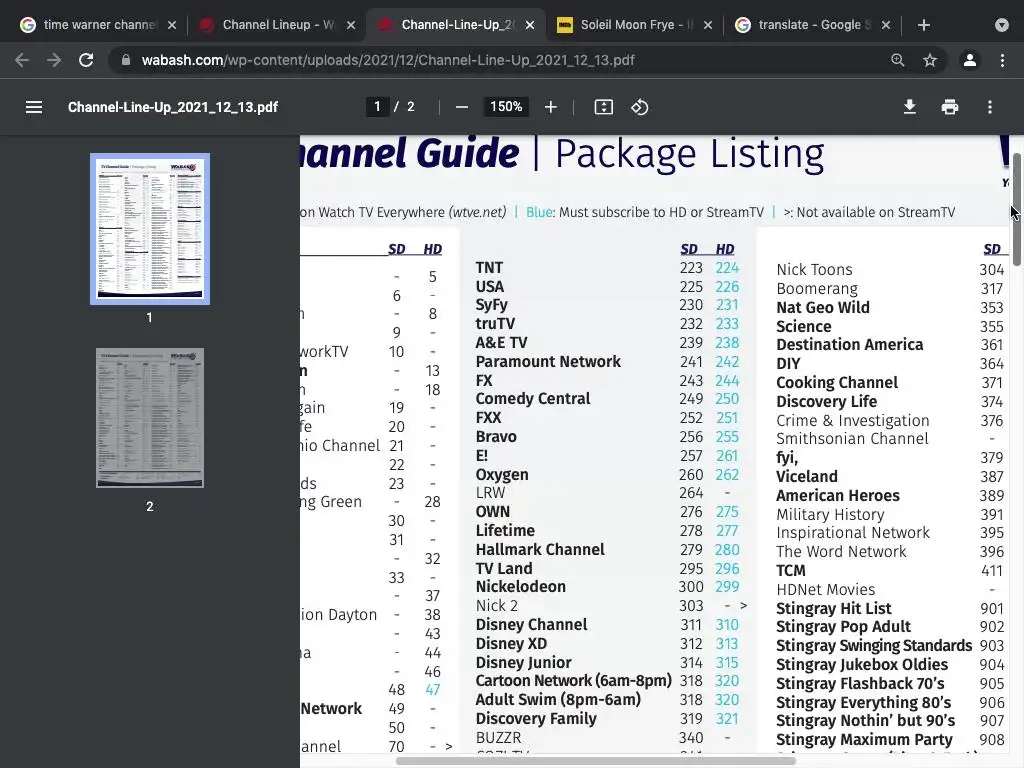This screenshot has height=768, width=1024.
Task: Click Cartoon Network (6am-8pm) entry
Action: point(573,680)
